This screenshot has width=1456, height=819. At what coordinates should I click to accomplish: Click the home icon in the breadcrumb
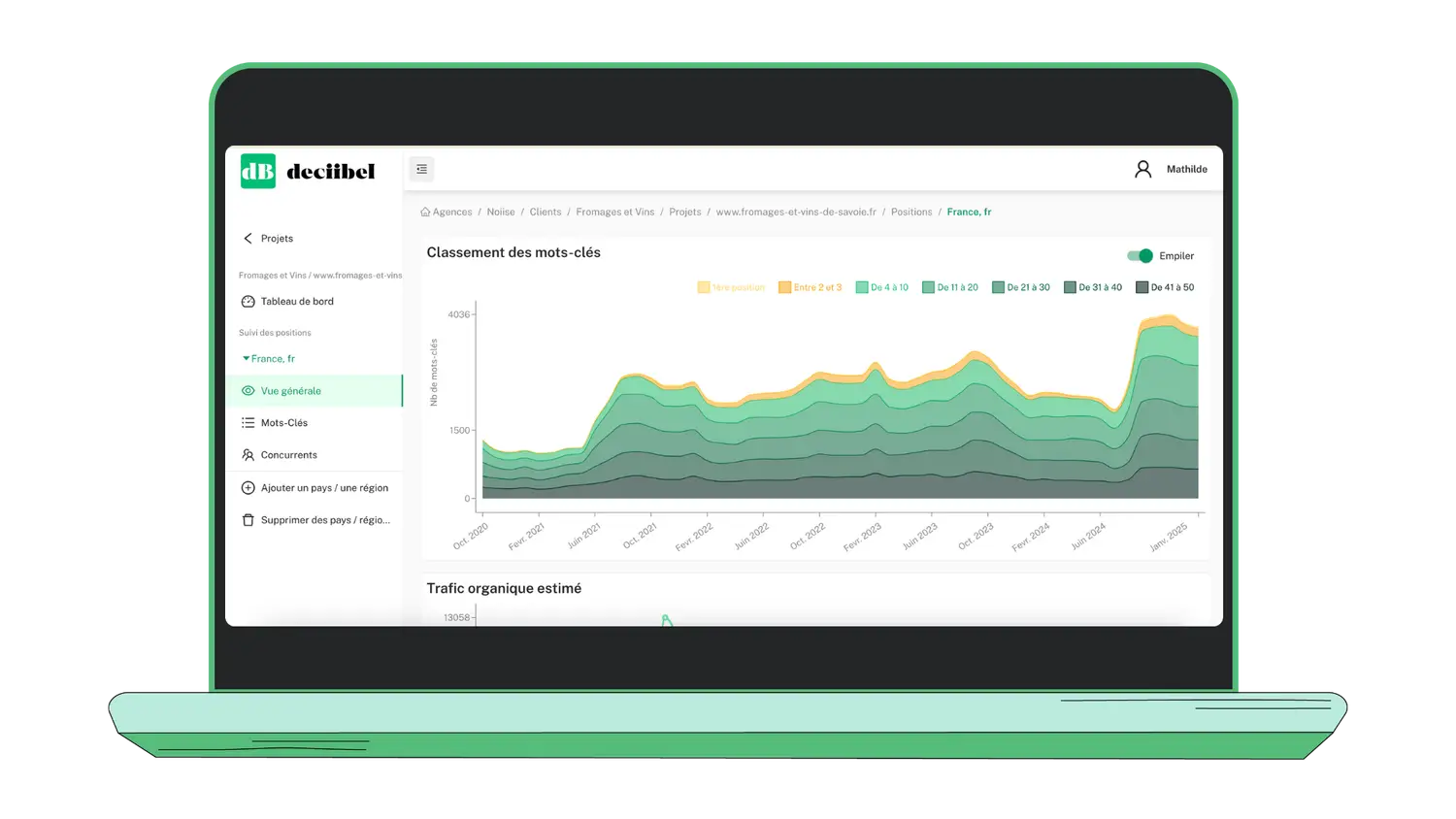click(425, 212)
